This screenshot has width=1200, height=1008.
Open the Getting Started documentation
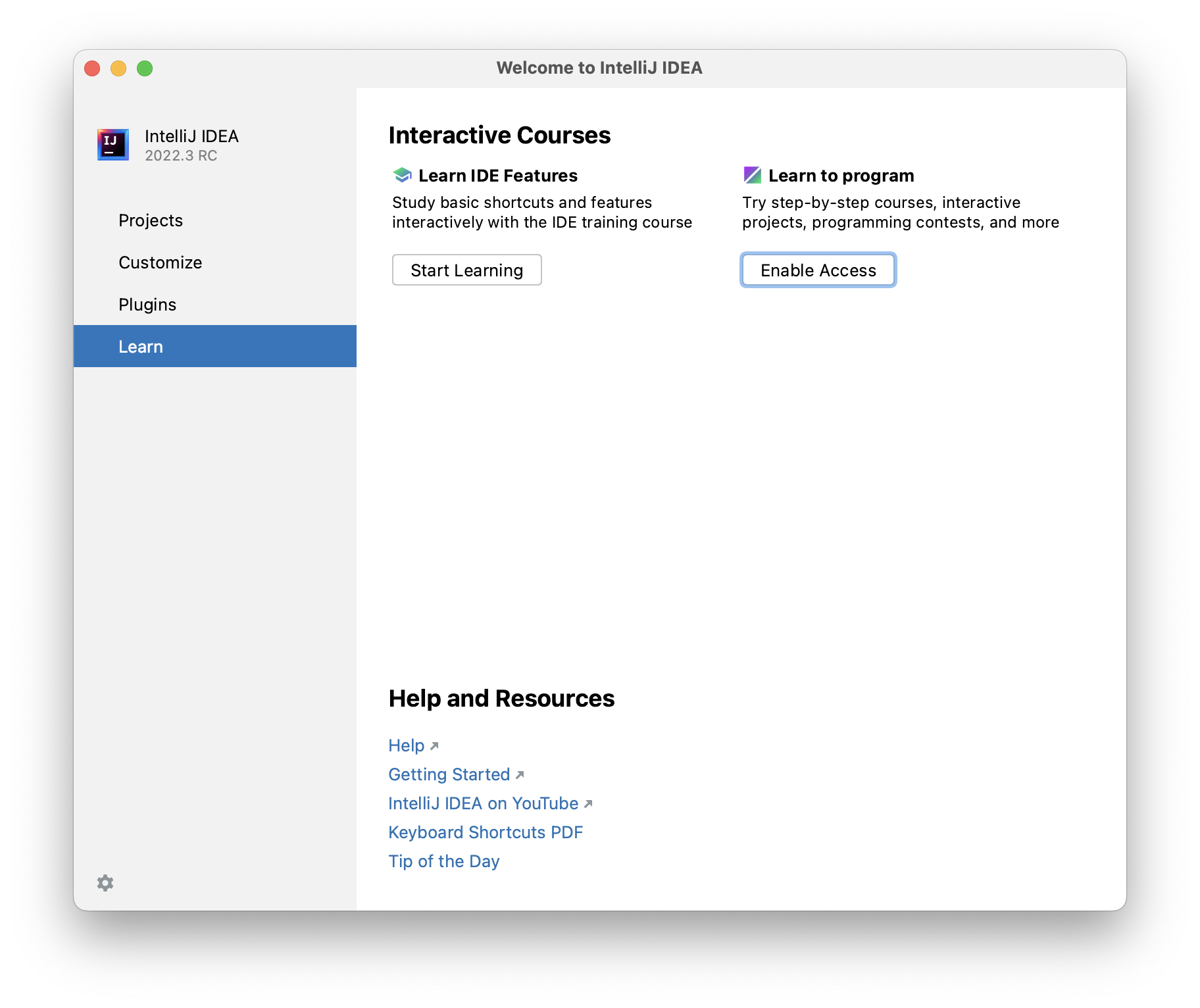[449, 774]
